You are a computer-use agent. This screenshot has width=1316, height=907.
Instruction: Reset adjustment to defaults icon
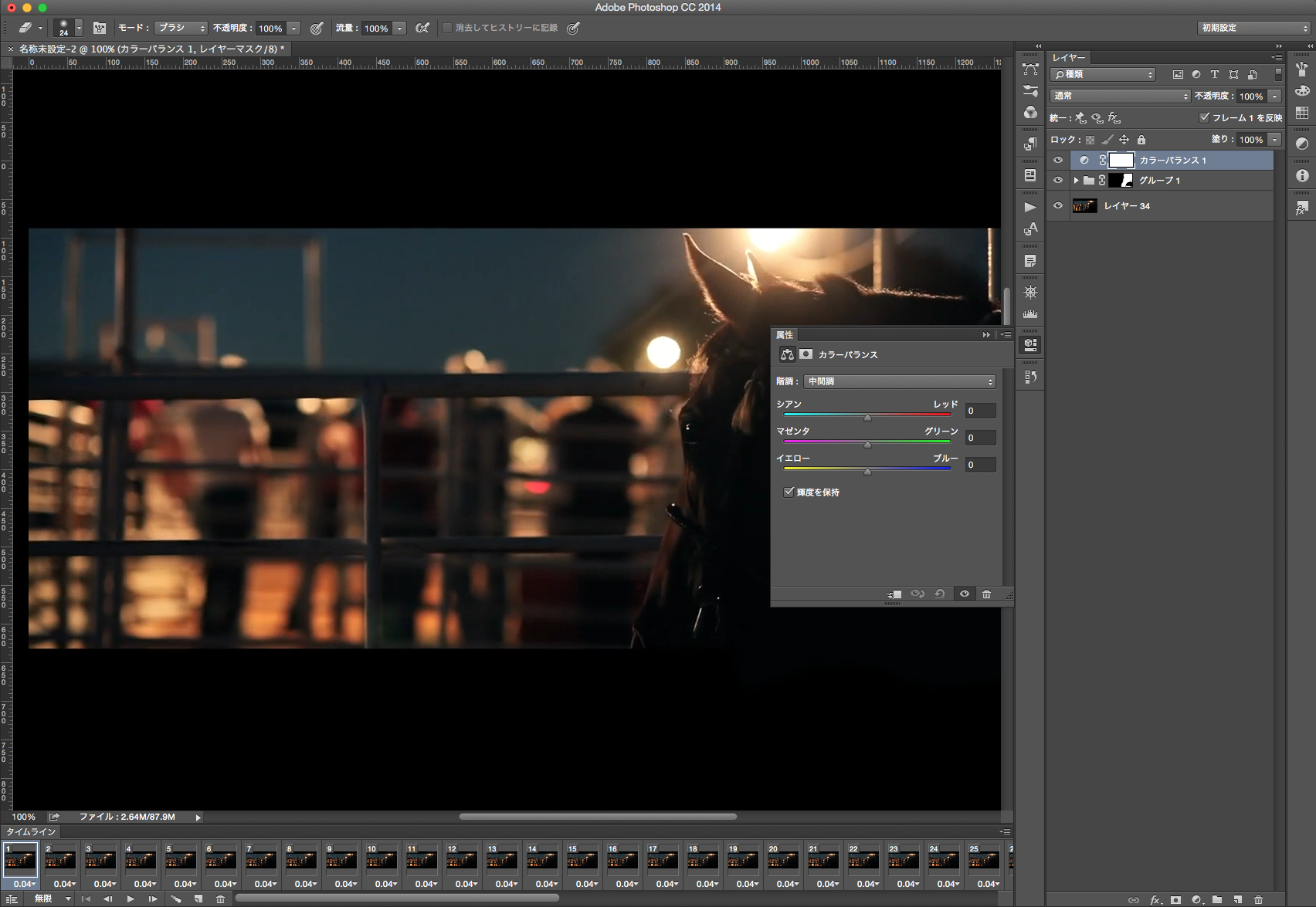pyautogui.click(x=940, y=594)
